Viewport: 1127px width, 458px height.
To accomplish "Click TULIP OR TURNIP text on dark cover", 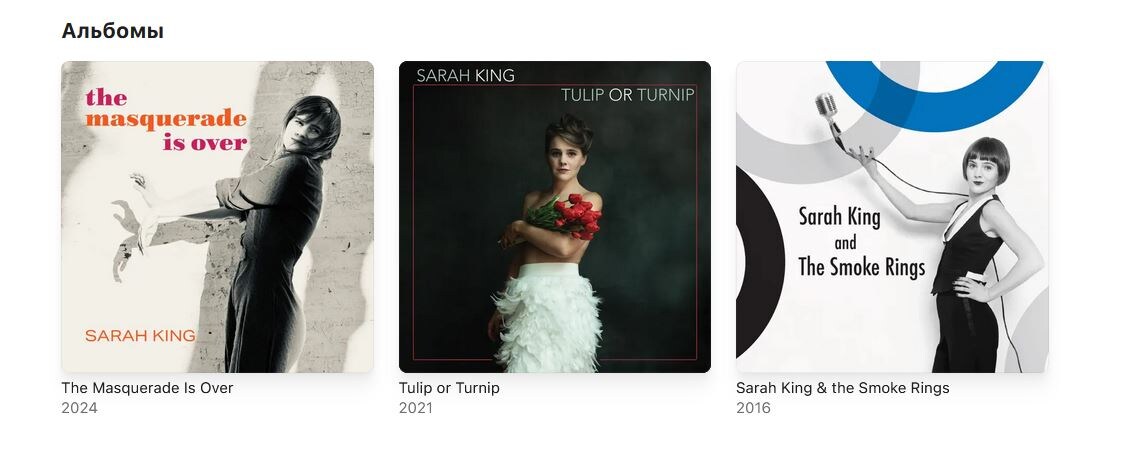I will pos(627,95).
